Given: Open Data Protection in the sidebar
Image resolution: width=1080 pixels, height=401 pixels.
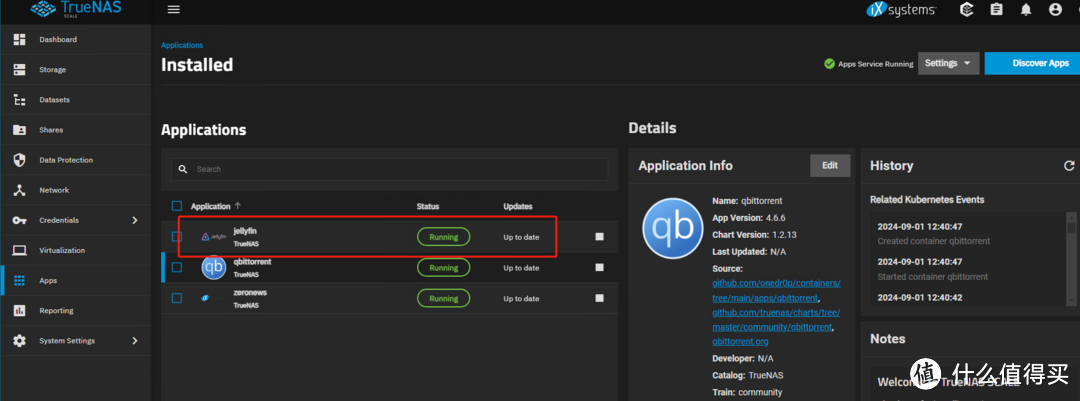Looking at the screenshot, I should (65, 160).
